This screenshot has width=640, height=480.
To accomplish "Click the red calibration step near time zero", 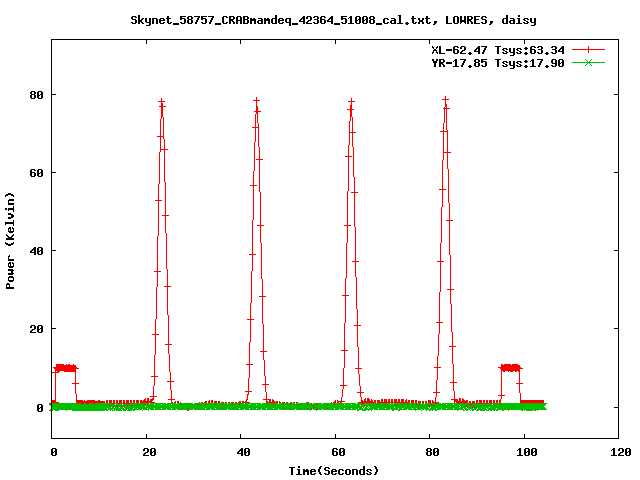I will point(65,368).
